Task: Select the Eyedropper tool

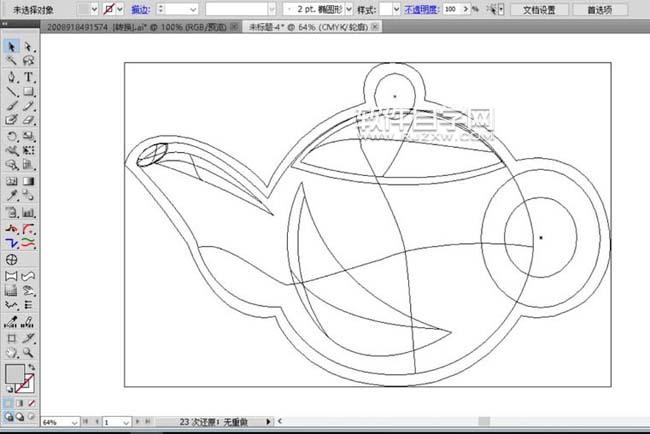Action: click(11, 195)
